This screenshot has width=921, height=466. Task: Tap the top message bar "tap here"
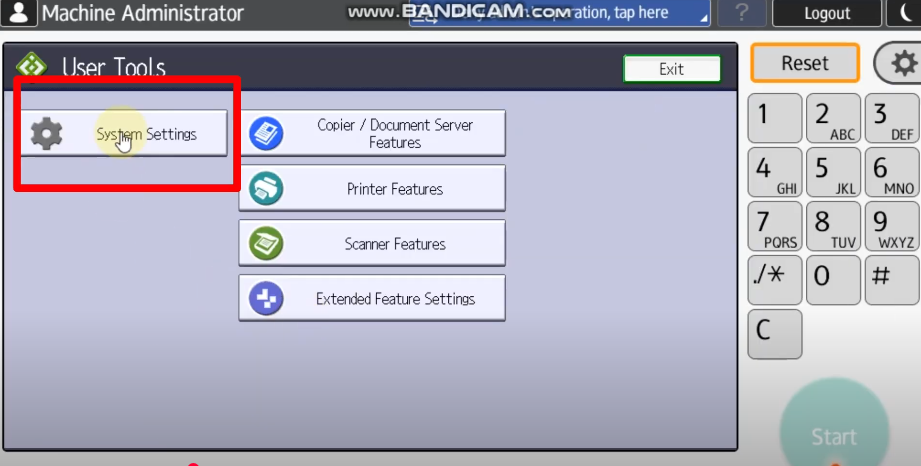[x=560, y=13]
